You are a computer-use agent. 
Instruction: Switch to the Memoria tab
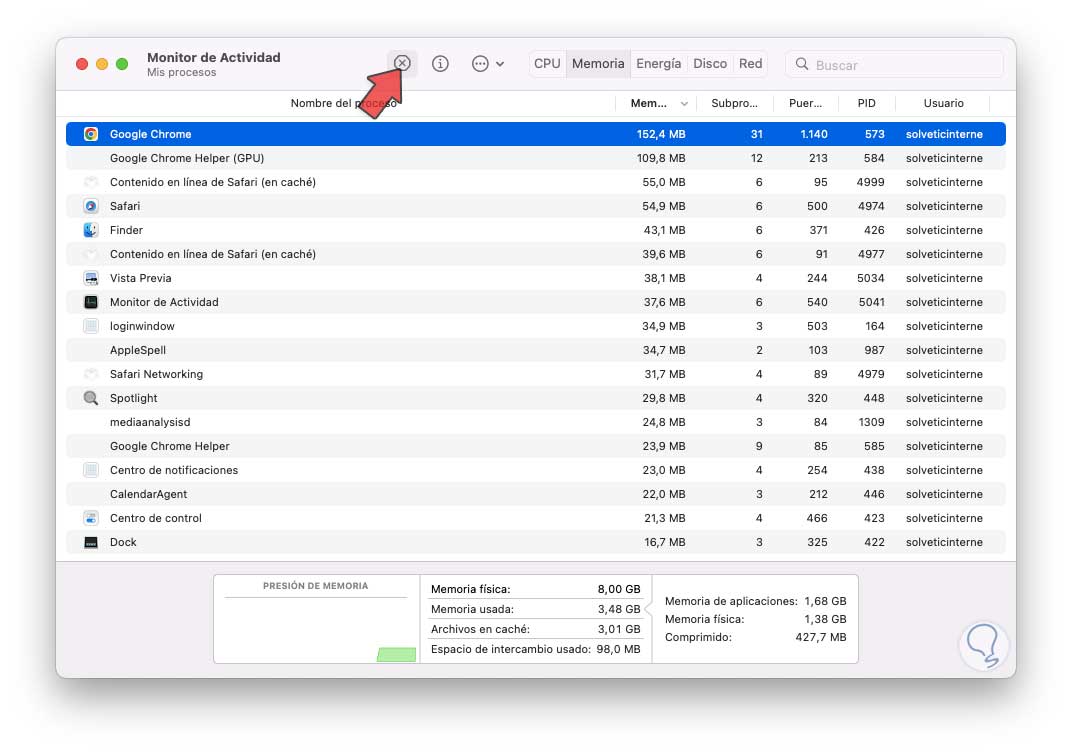[598, 64]
